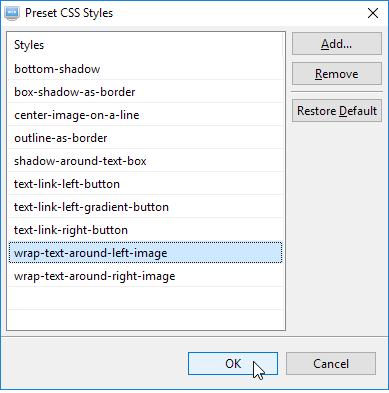Image resolution: width=389 pixels, height=393 pixels.
Task: Select the outline-as-border style
Action: point(145,138)
